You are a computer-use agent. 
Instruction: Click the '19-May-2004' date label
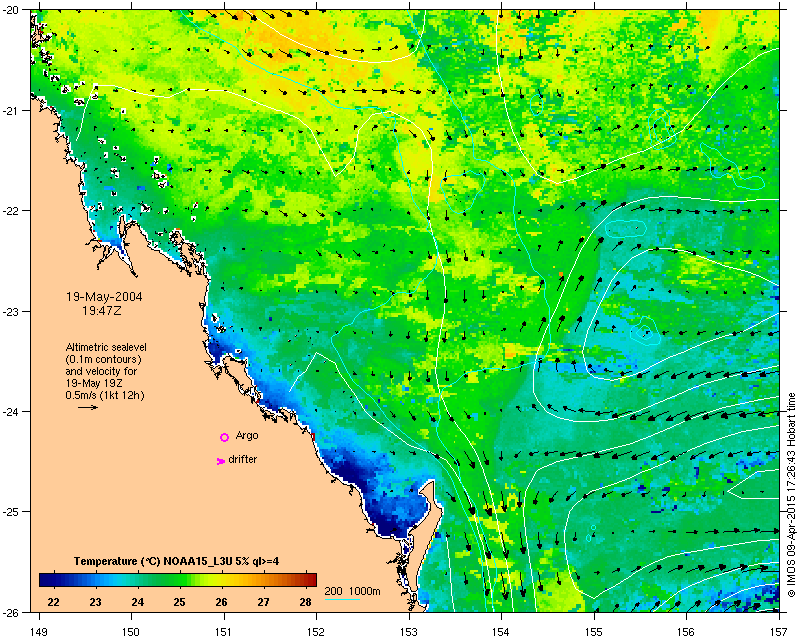pyautogui.click(x=104, y=297)
